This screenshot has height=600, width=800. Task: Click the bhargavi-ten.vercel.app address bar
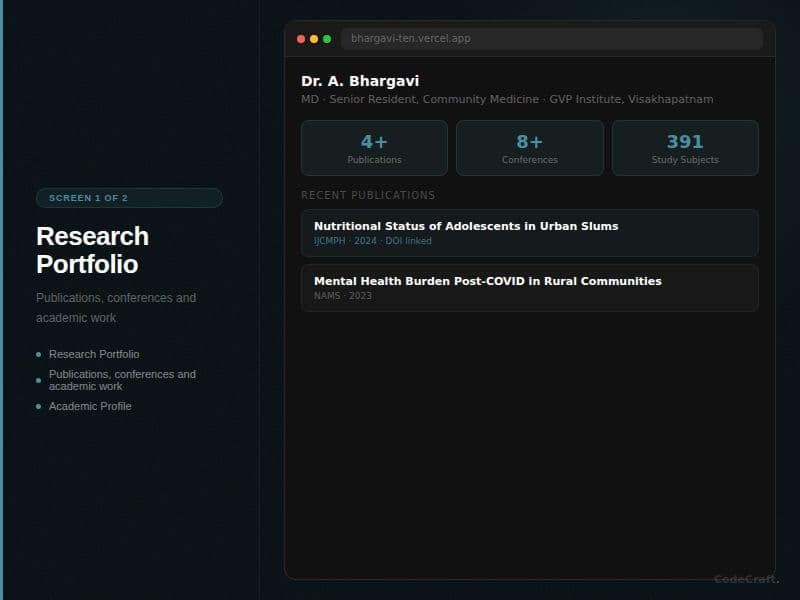point(552,39)
